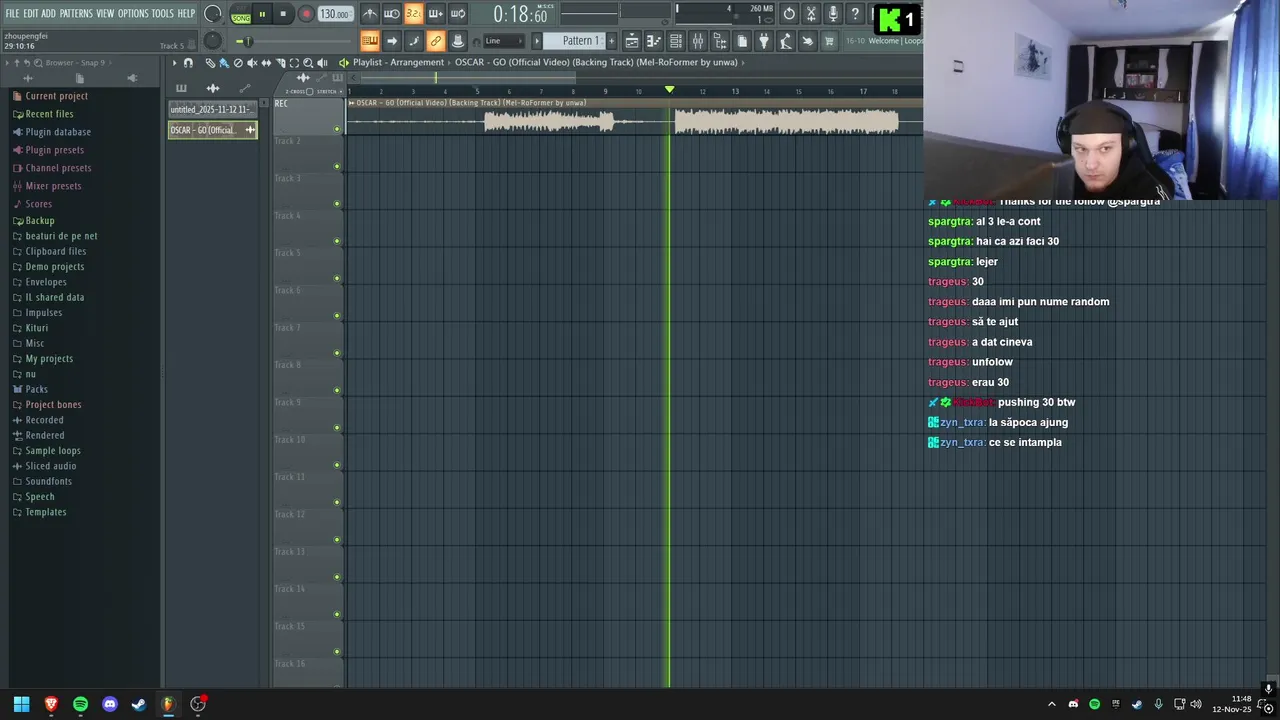Click the Discord icon in Windows taskbar
The height and width of the screenshot is (720, 1280).
[x=109, y=704]
